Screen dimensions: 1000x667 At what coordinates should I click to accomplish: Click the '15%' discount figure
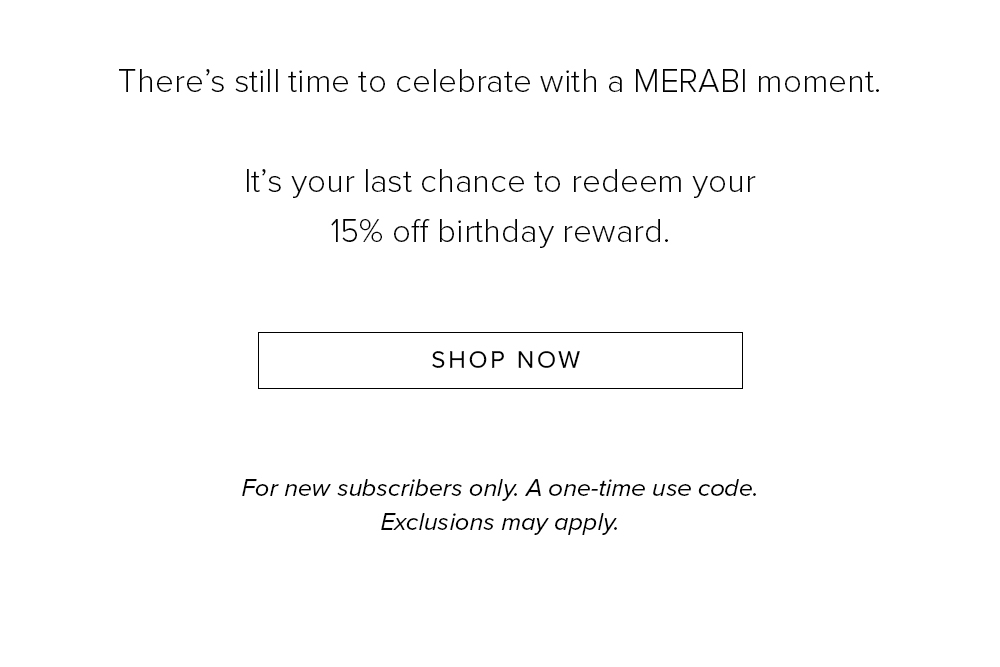click(x=357, y=231)
